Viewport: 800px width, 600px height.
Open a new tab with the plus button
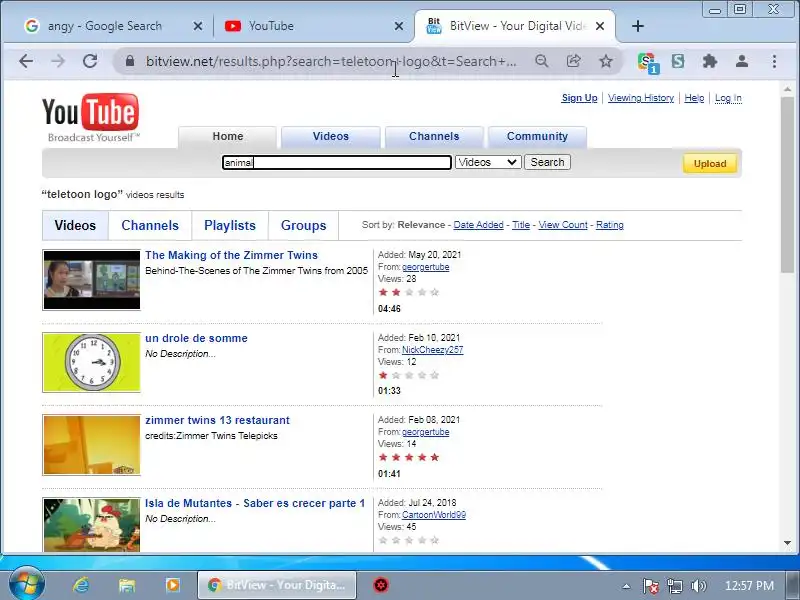(x=638, y=26)
